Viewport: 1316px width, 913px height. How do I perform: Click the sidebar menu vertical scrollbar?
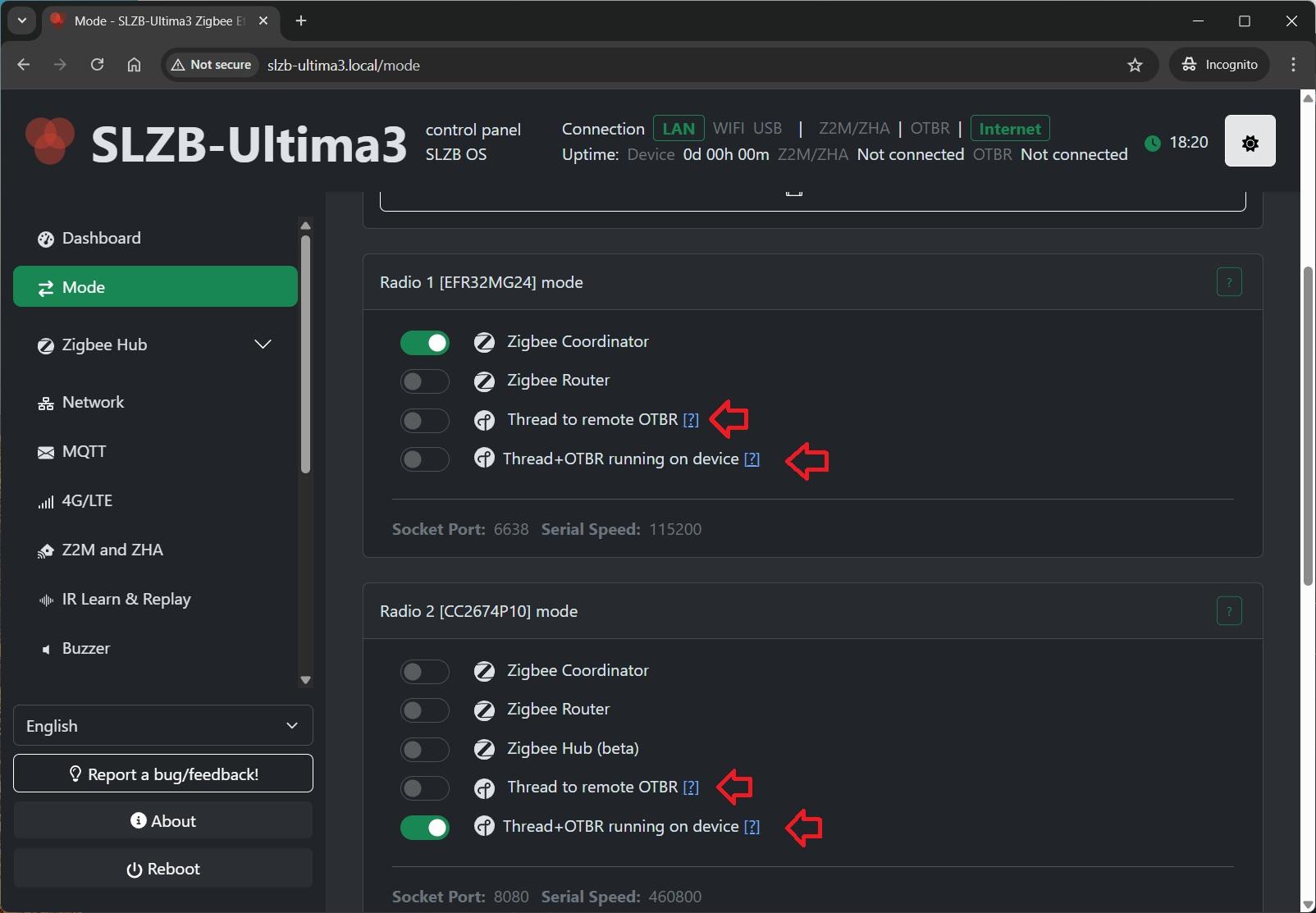pyautogui.click(x=305, y=354)
